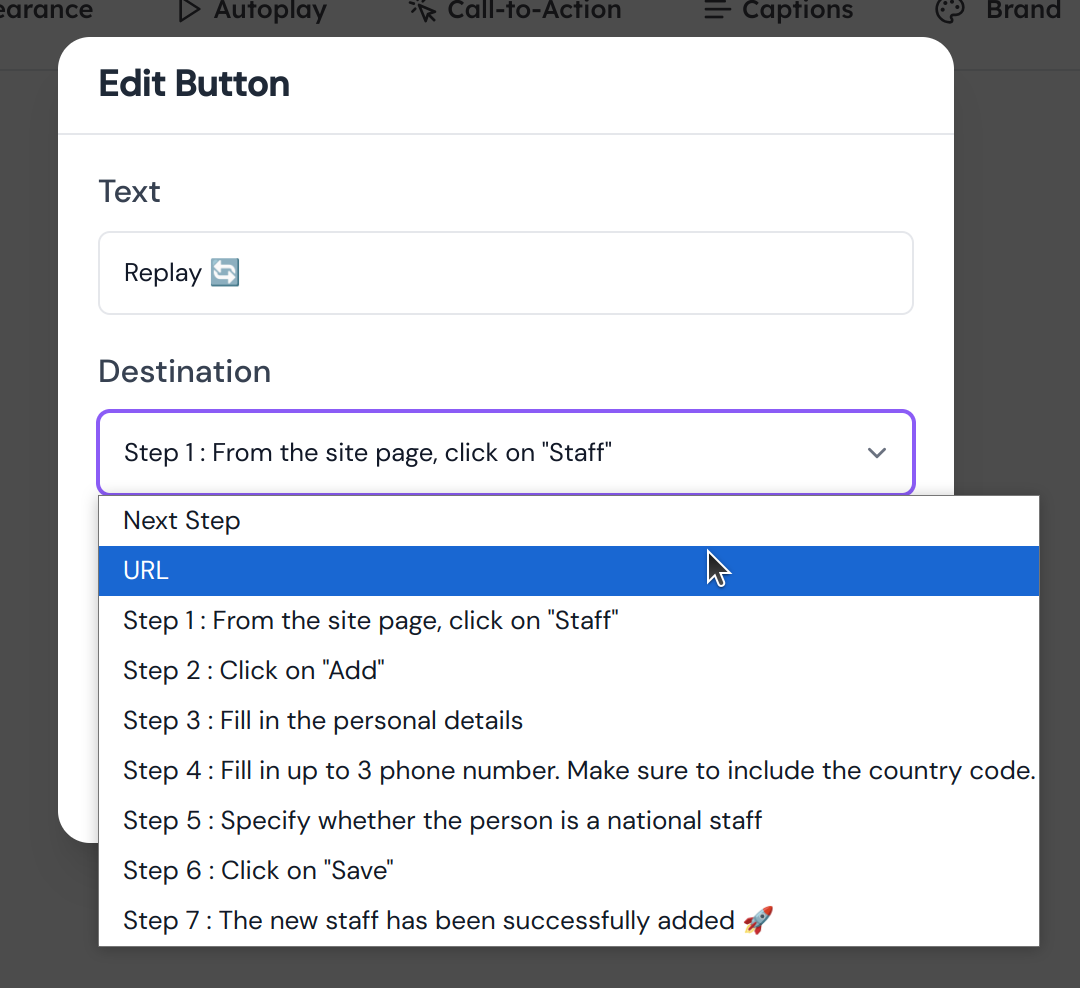Collapse the Destination dropdown using chevron arrow

(x=877, y=453)
